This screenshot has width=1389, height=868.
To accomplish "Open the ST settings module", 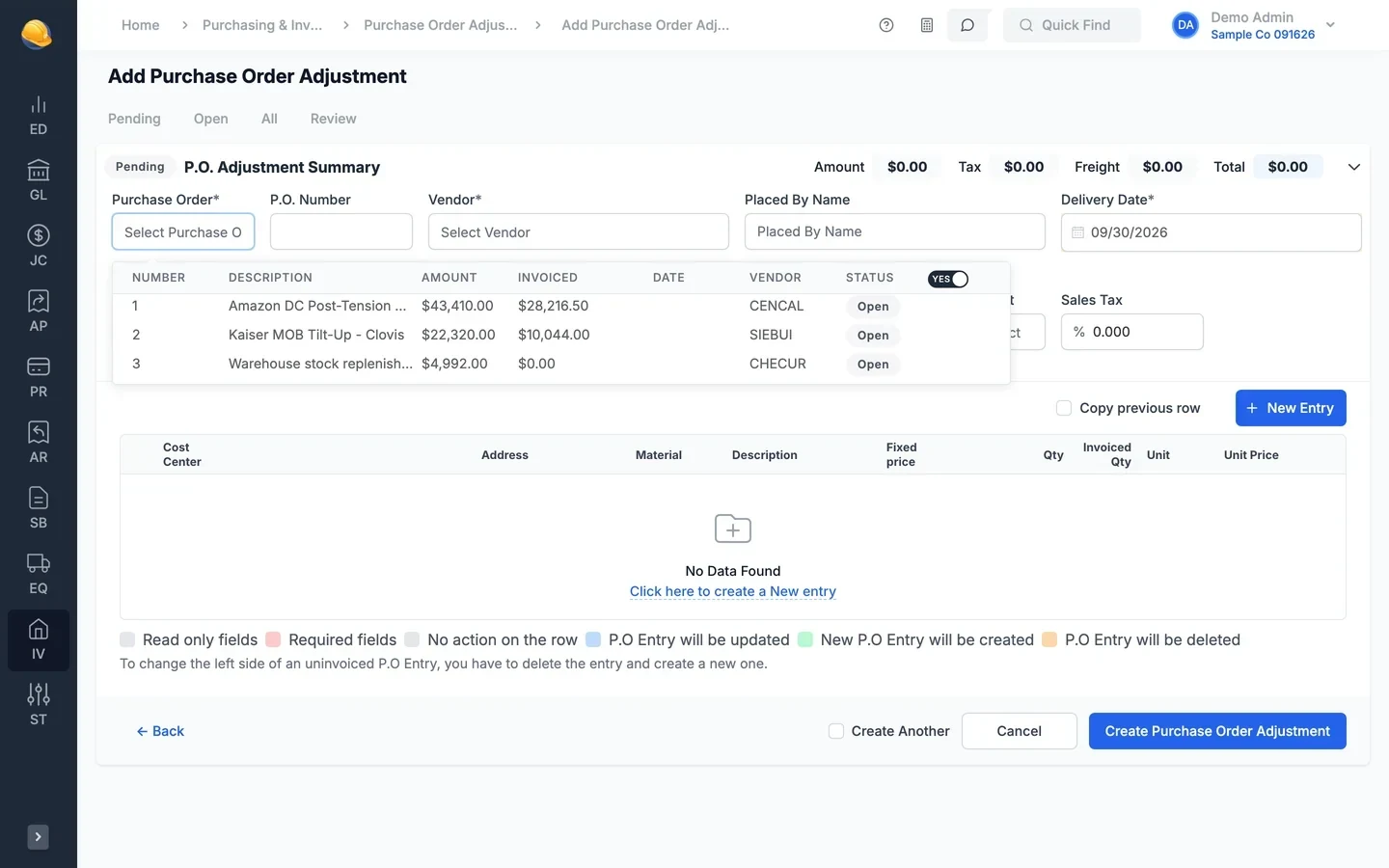I will 39,706.
